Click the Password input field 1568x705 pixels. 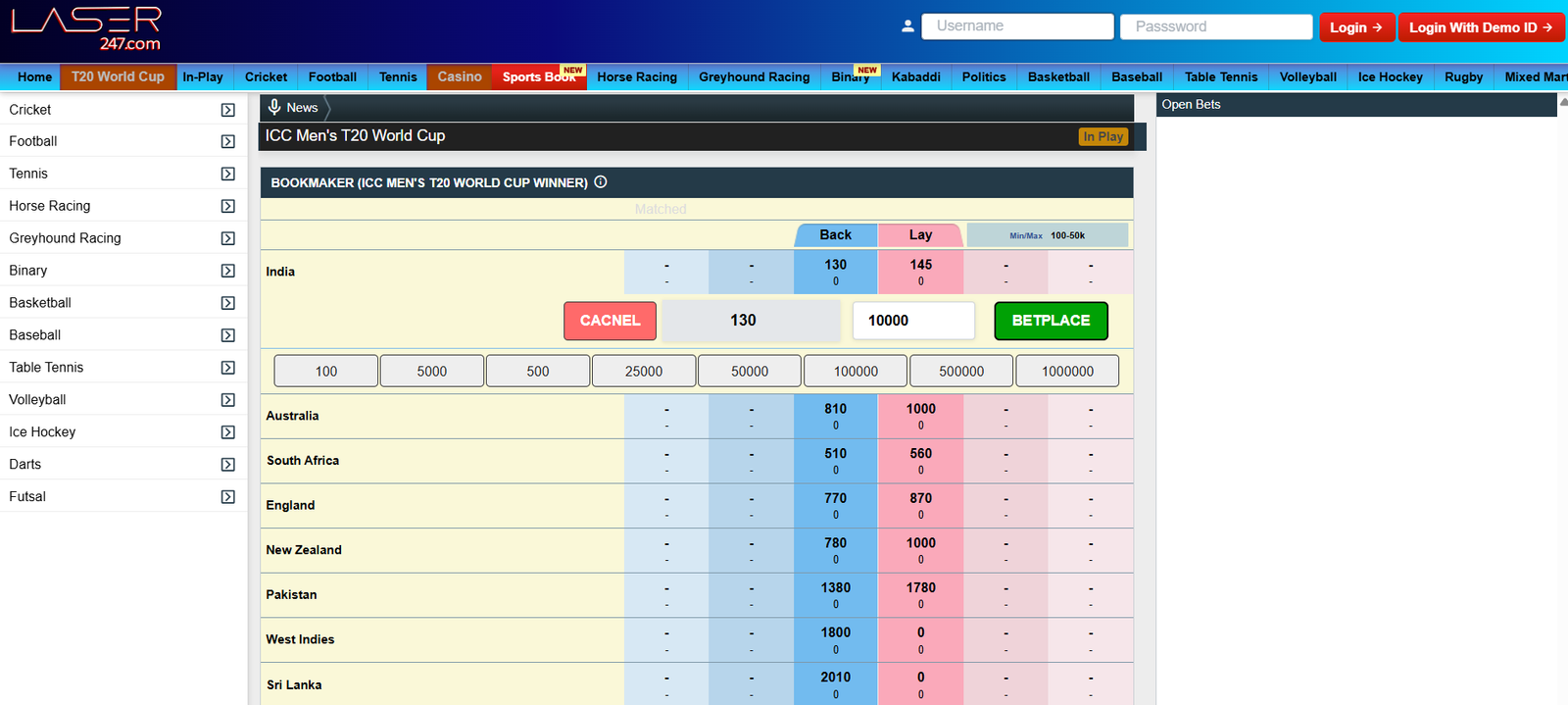(1216, 26)
